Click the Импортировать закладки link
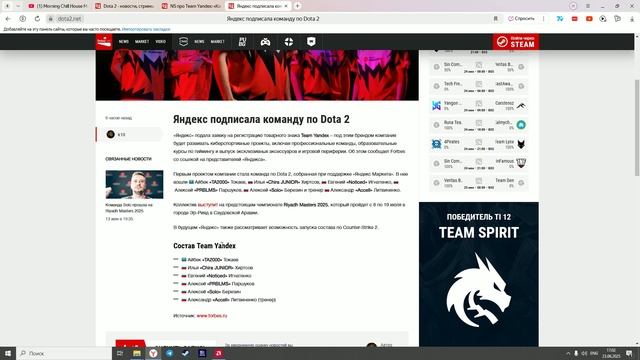This screenshot has width=640, height=360. tap(146, 29)
